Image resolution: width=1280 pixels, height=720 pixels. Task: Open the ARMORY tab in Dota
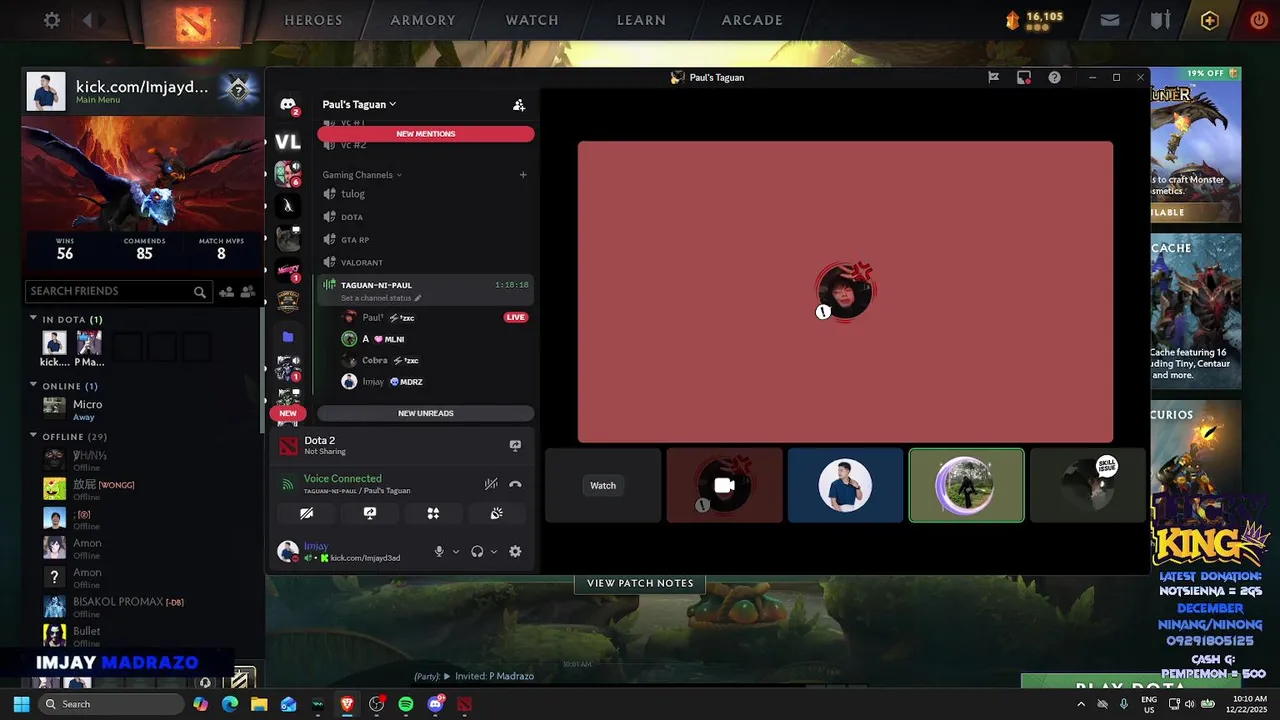click(x=423, y=20)
